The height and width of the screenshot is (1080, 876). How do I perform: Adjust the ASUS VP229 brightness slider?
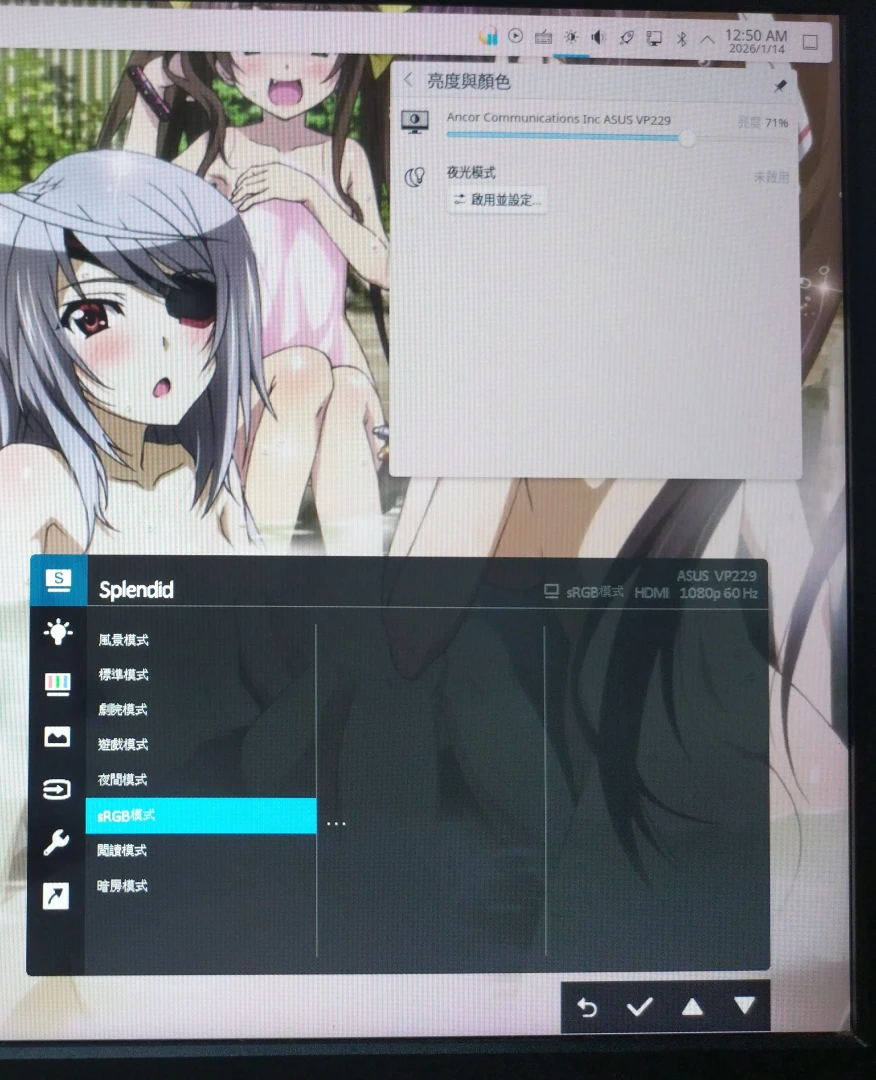[x=687, y=138]
